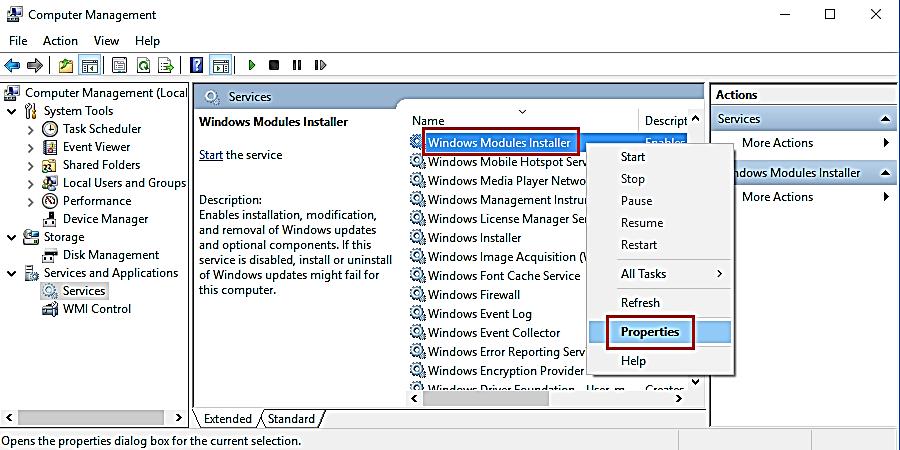Click the Refresh toolbar icon
Image resolution: width=900 pixels, height=450 pixels.
coord(143,65)
